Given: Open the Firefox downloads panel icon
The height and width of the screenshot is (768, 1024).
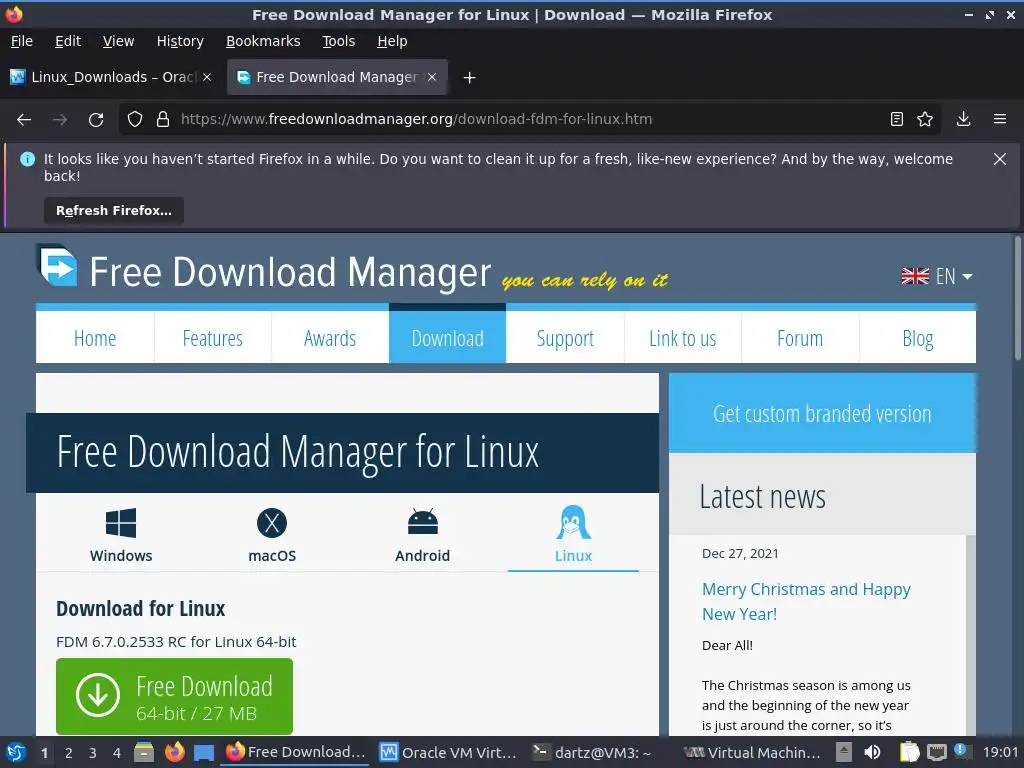Looking at the screenshot, I should tap(963, 119).
